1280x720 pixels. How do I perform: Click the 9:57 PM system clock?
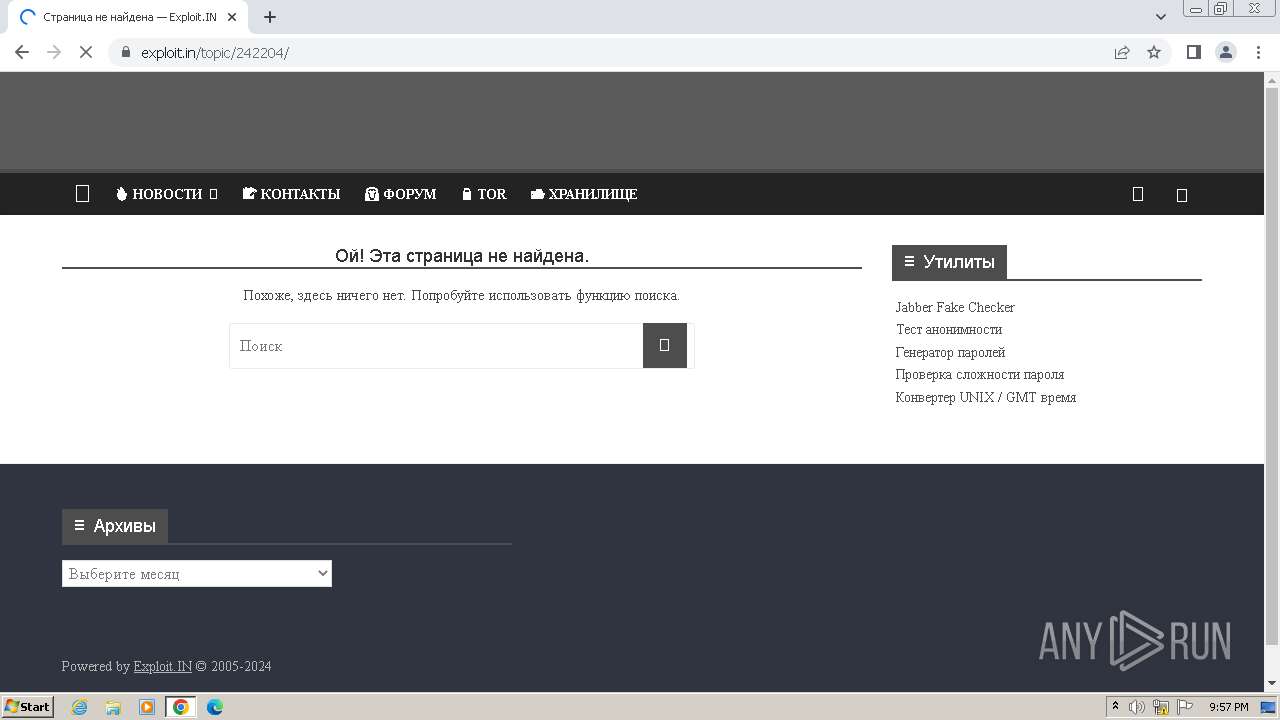pyautogui.click(x=1229, y=707)
